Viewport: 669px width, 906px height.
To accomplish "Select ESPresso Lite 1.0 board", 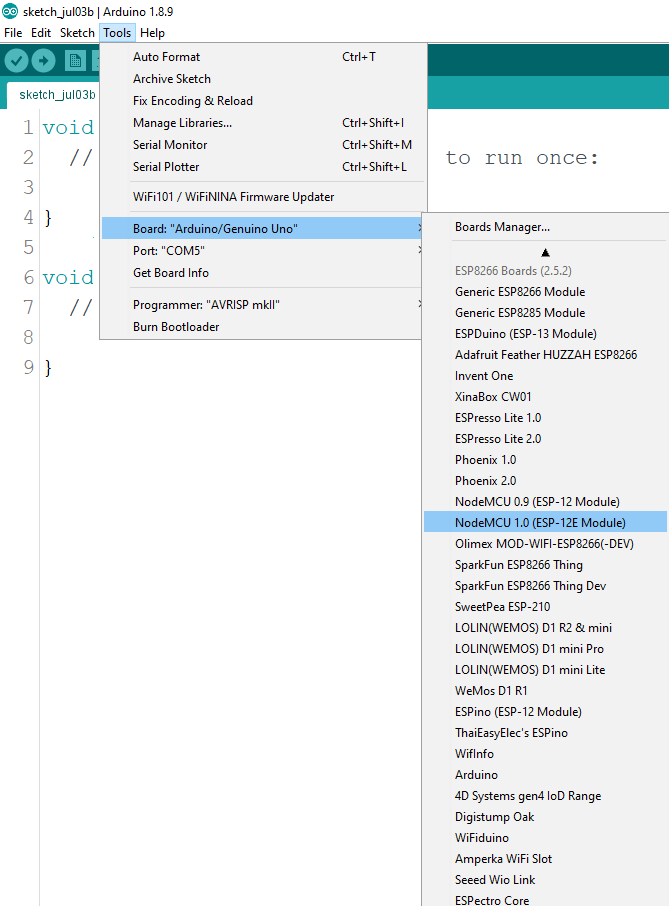I will tap(545, 418).
